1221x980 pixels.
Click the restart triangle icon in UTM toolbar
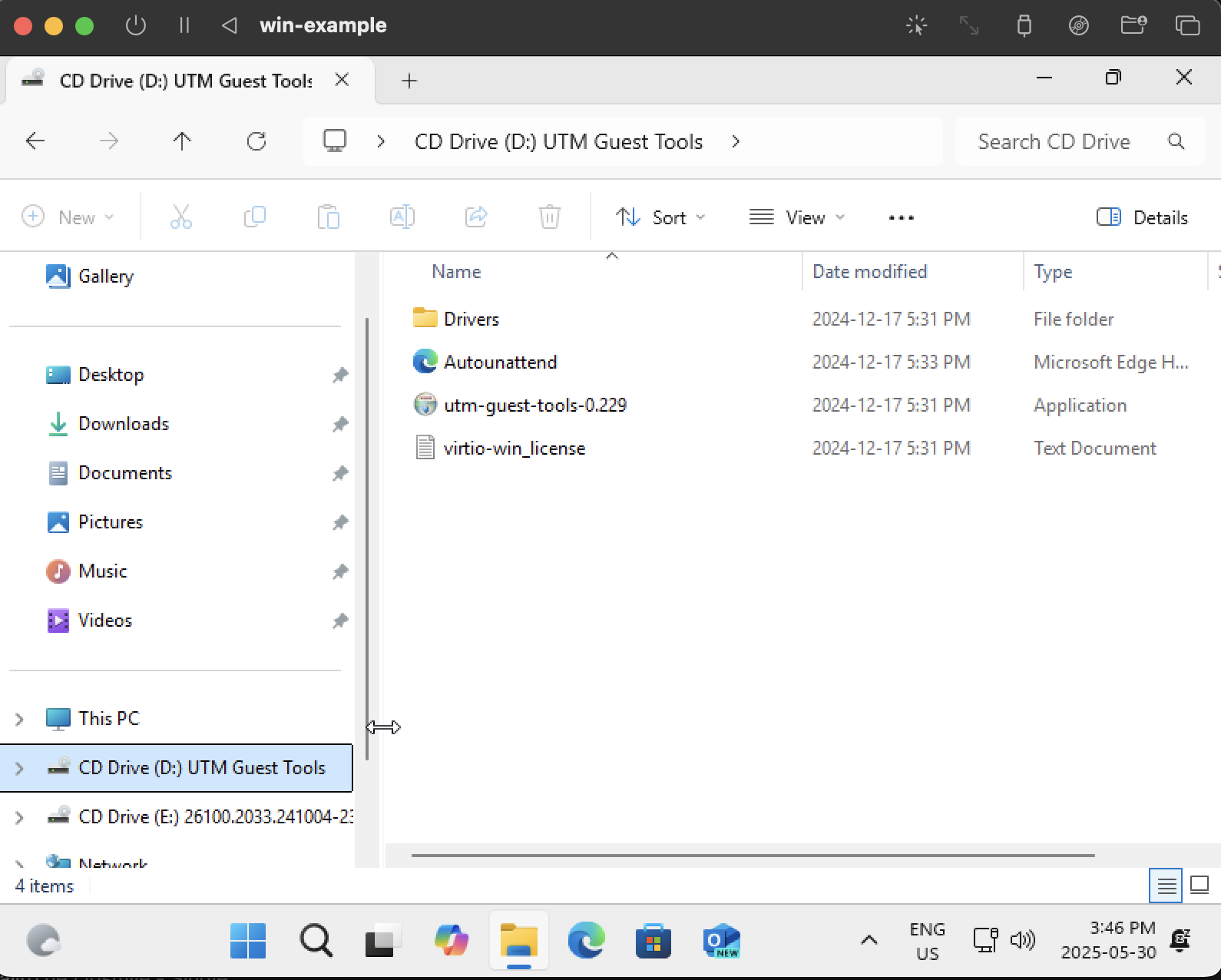coord(229,25)
